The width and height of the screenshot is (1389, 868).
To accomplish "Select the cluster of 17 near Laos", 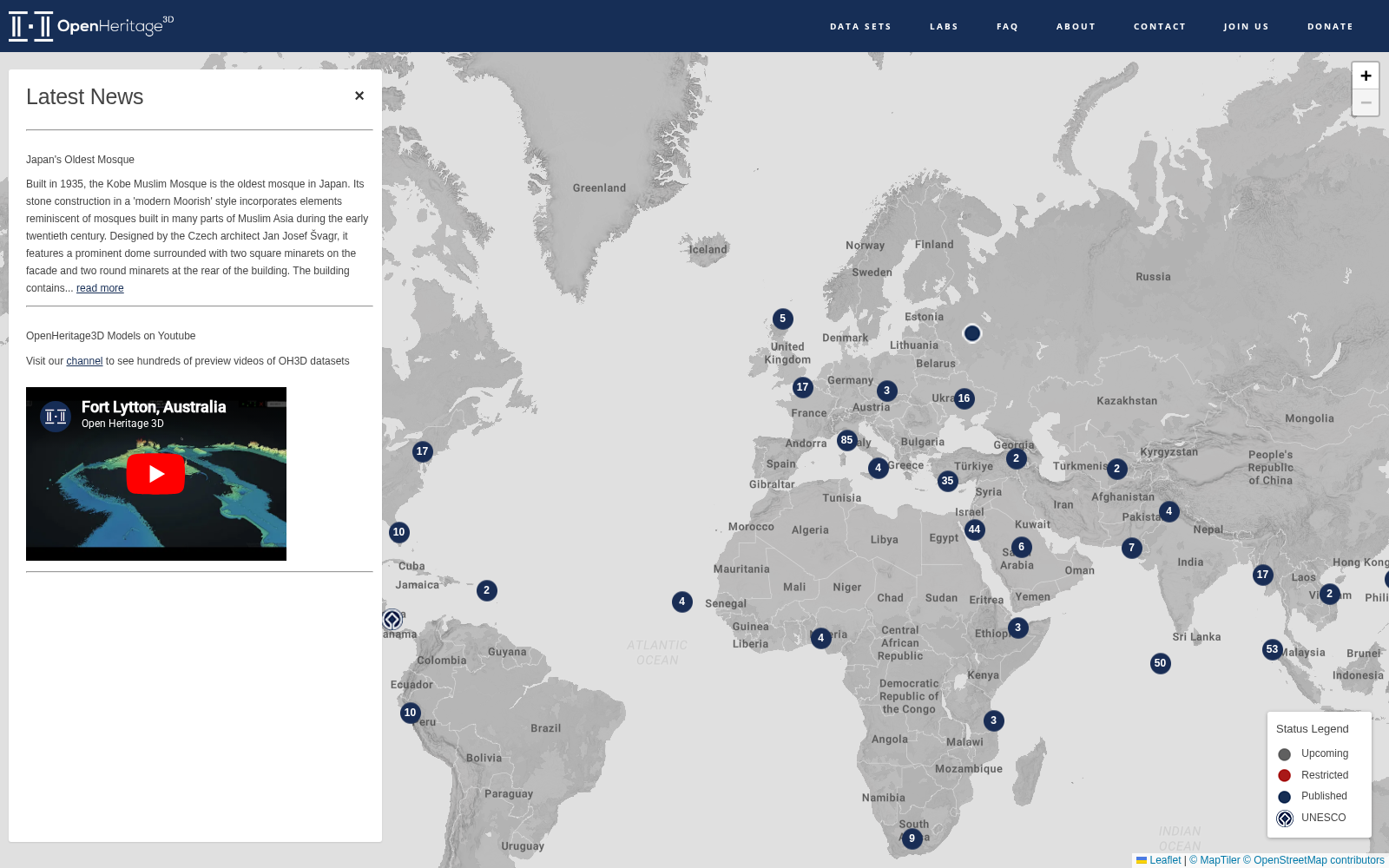I will (x=1262, y=575).
